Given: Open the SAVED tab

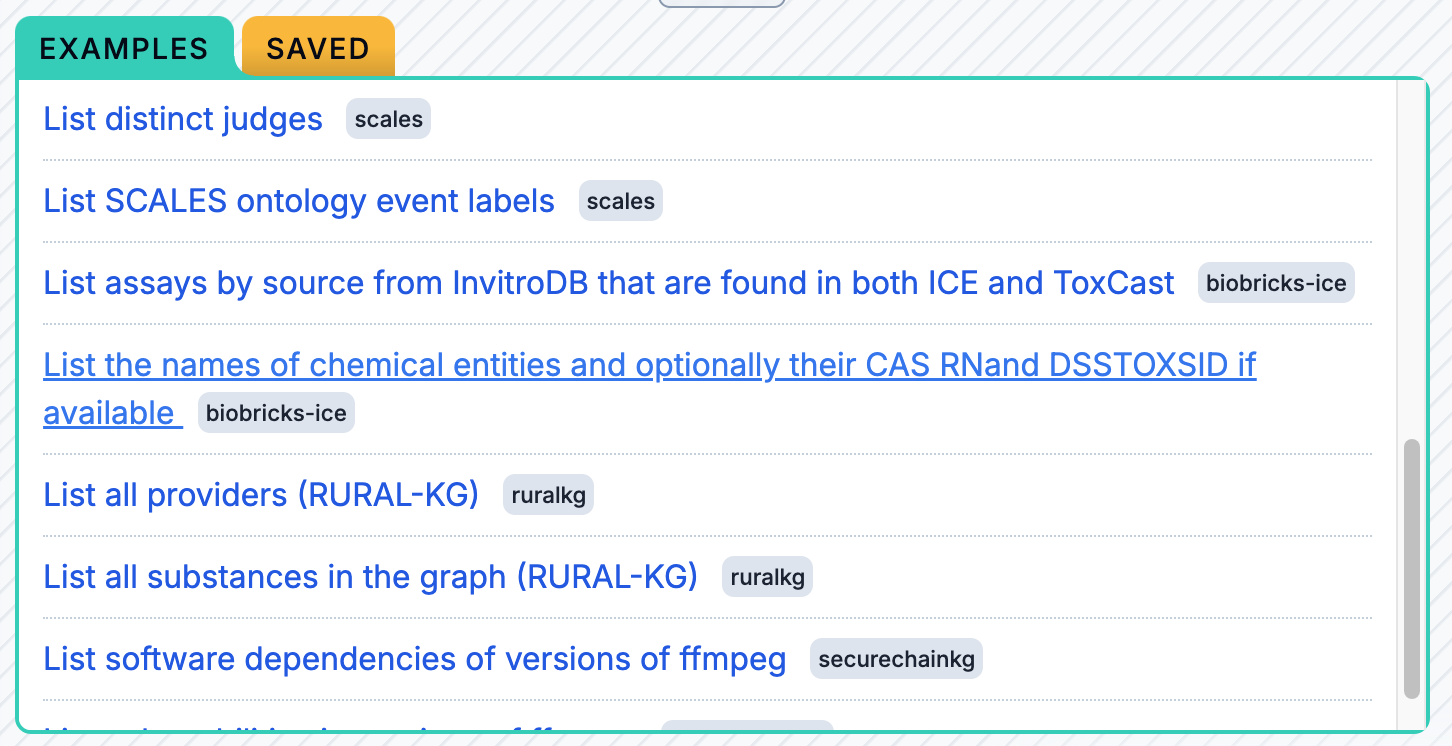Looking at the screenshot, I should pos(318,48).
